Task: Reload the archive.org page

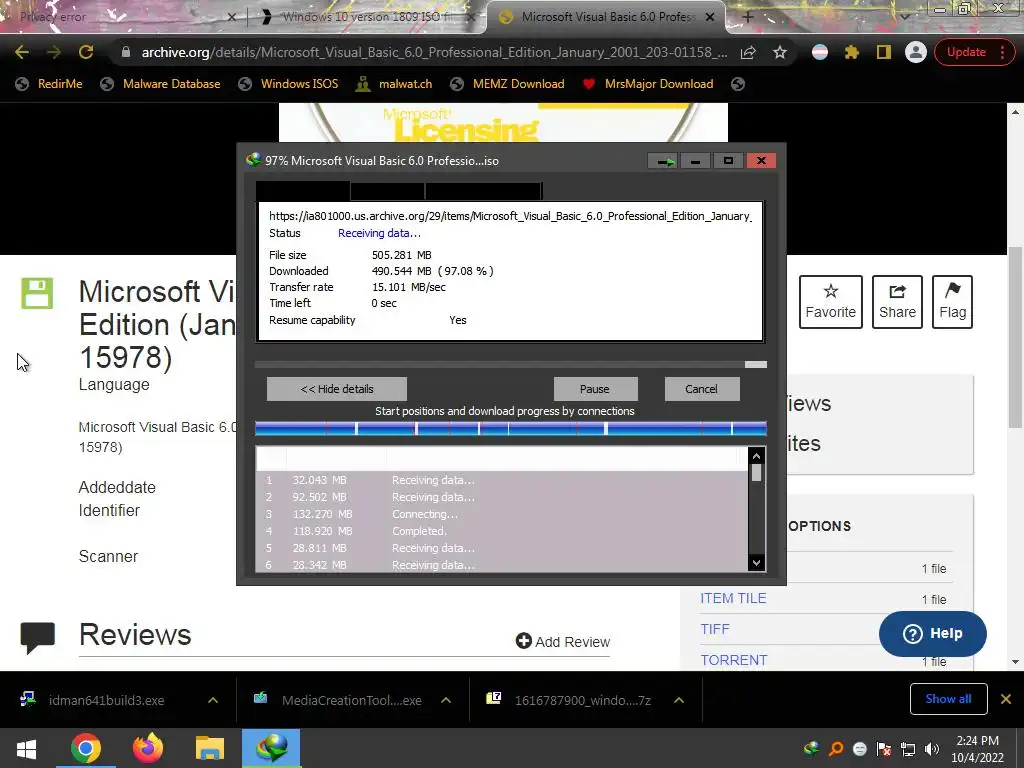Action: tap(86, 52)
